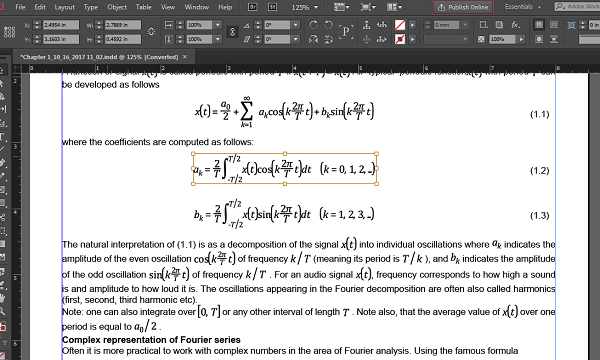Image resolution: width=600 pixels, height=360 pixels.
Task: Select the Type tool
Action: point(2,137)
